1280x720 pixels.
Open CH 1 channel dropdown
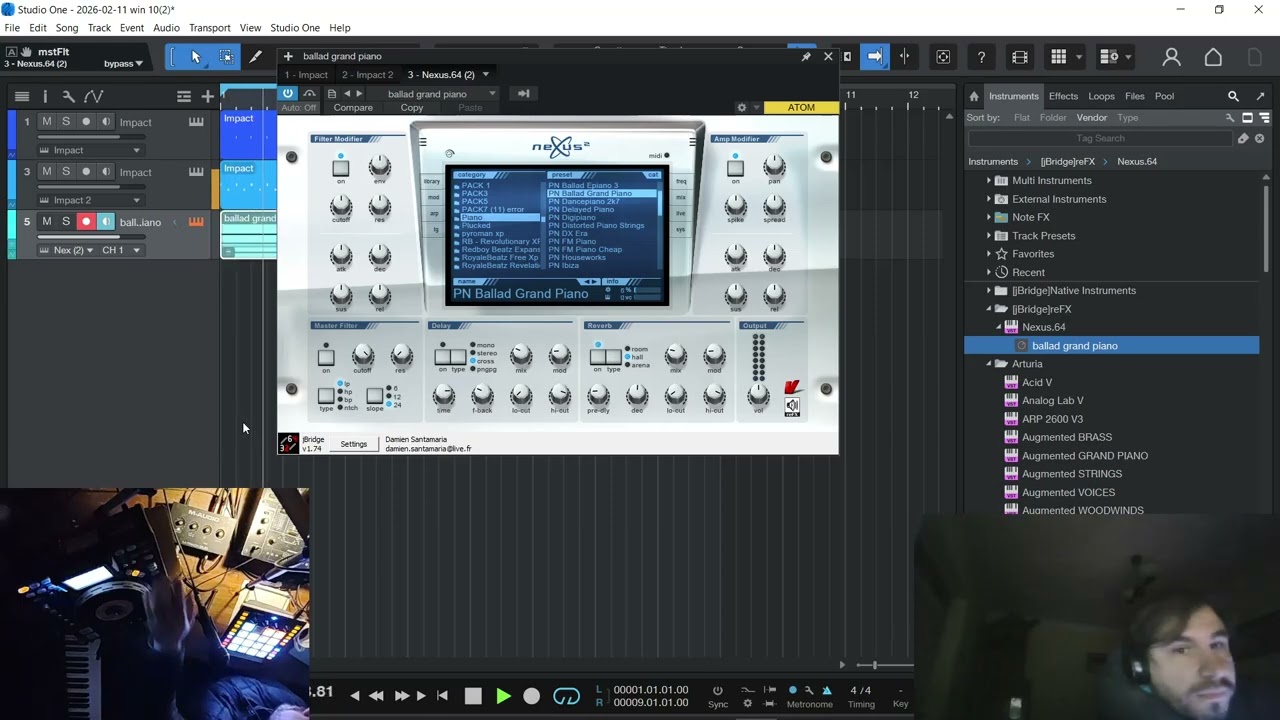tap(121, 250)
